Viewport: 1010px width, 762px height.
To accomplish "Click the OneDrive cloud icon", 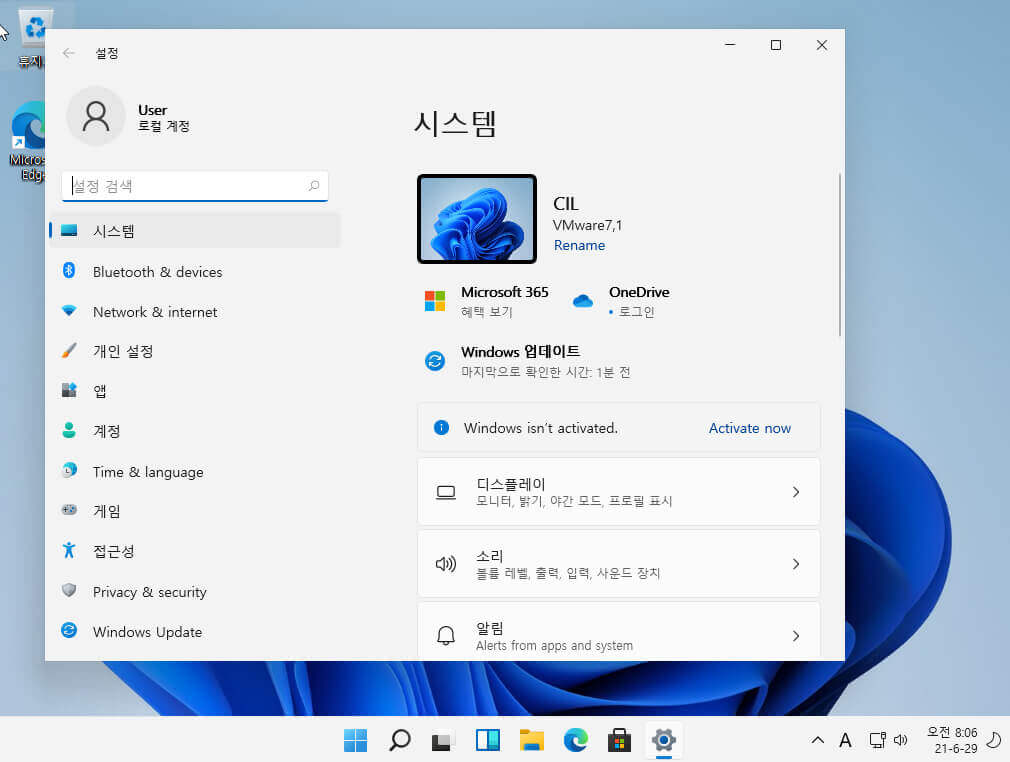I will click(583, 301).
